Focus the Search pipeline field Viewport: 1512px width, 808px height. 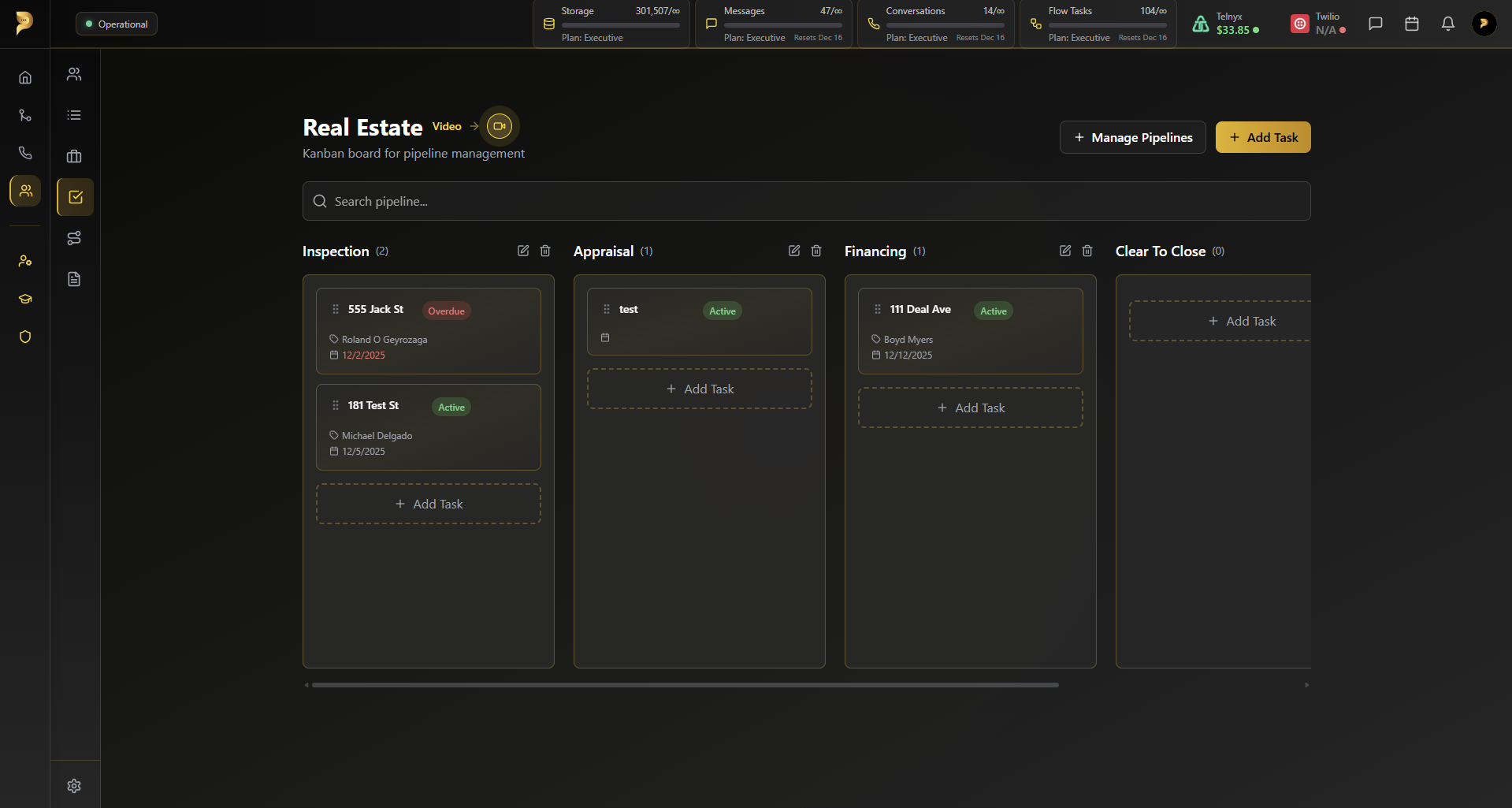point(807,201)
